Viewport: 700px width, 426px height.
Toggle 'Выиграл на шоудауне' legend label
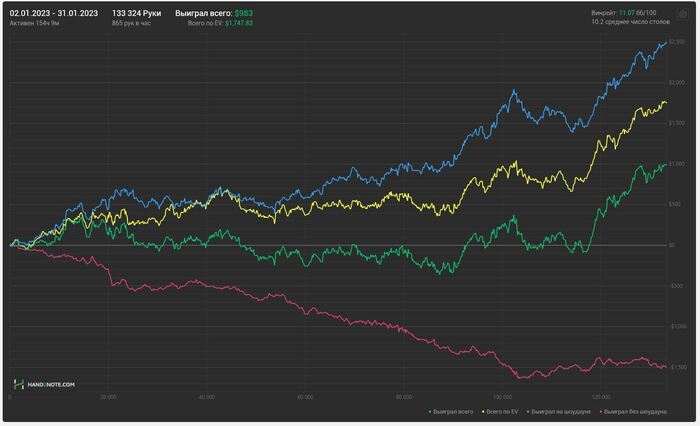(561, 410)
